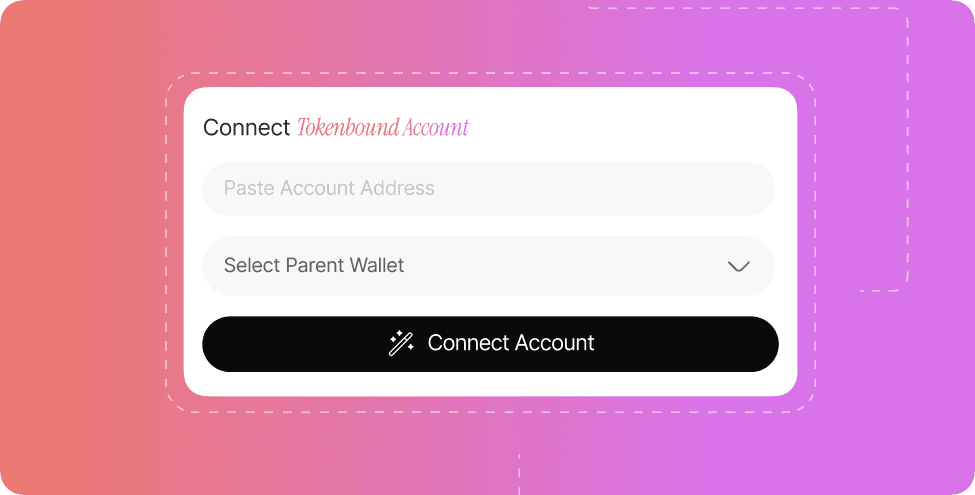Click the Select Parent Wallet label text
The height and width of the screenshot is (495, 975).
314,266
